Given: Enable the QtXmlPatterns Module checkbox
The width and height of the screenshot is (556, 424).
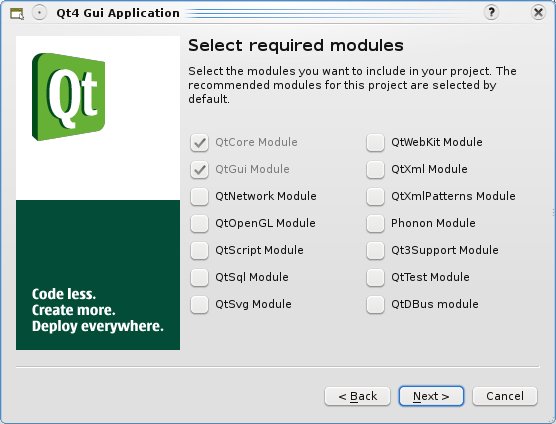Looking at the screenshot, I should (375, 196).
